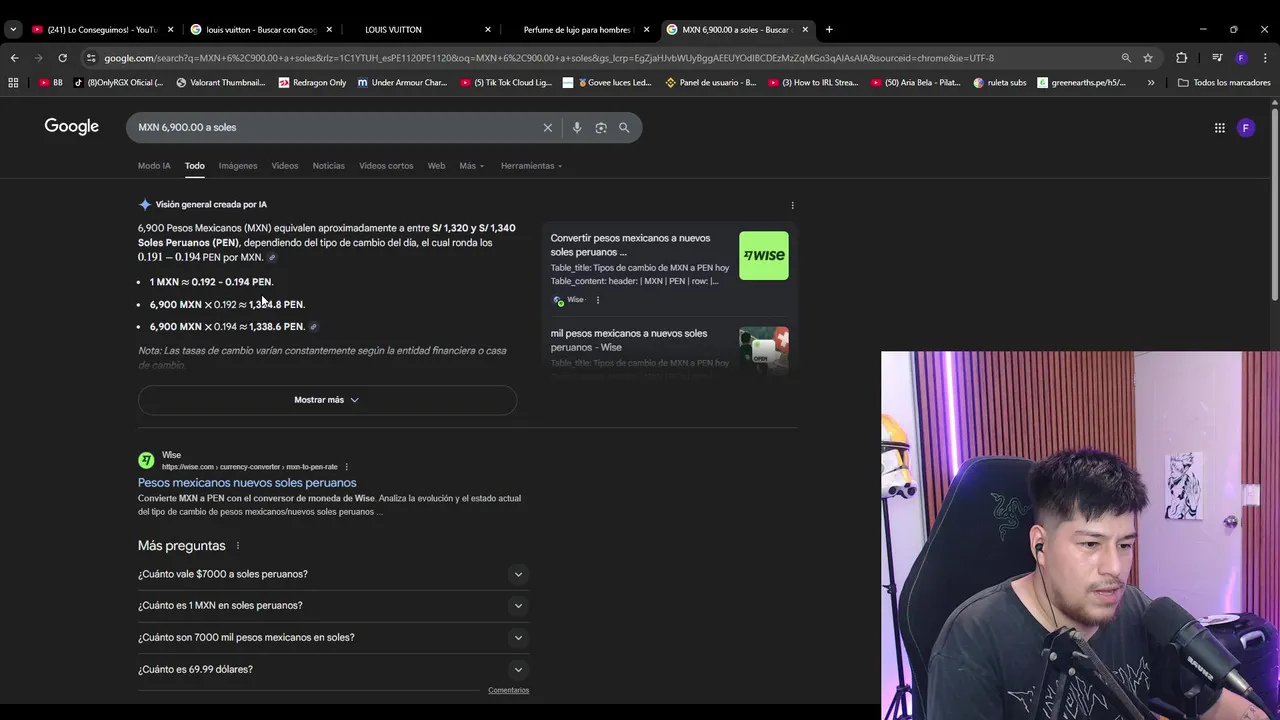This screenshot has width=1280, height=720.
Task: Search by image with the Lens icon
Action: pos(601,127)
